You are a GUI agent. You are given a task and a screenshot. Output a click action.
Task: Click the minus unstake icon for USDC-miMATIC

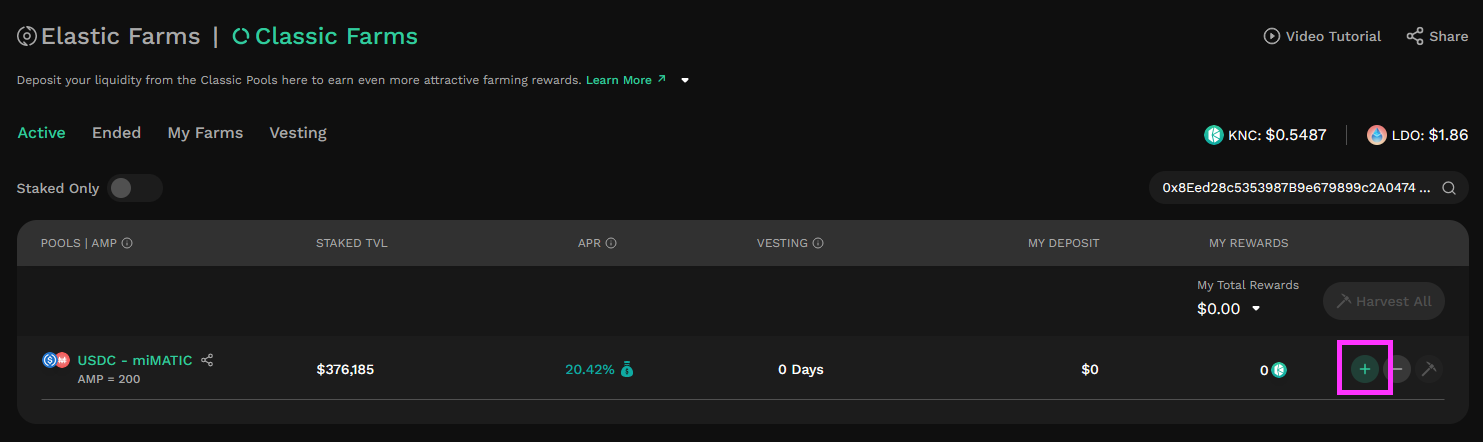(1398, 369)
